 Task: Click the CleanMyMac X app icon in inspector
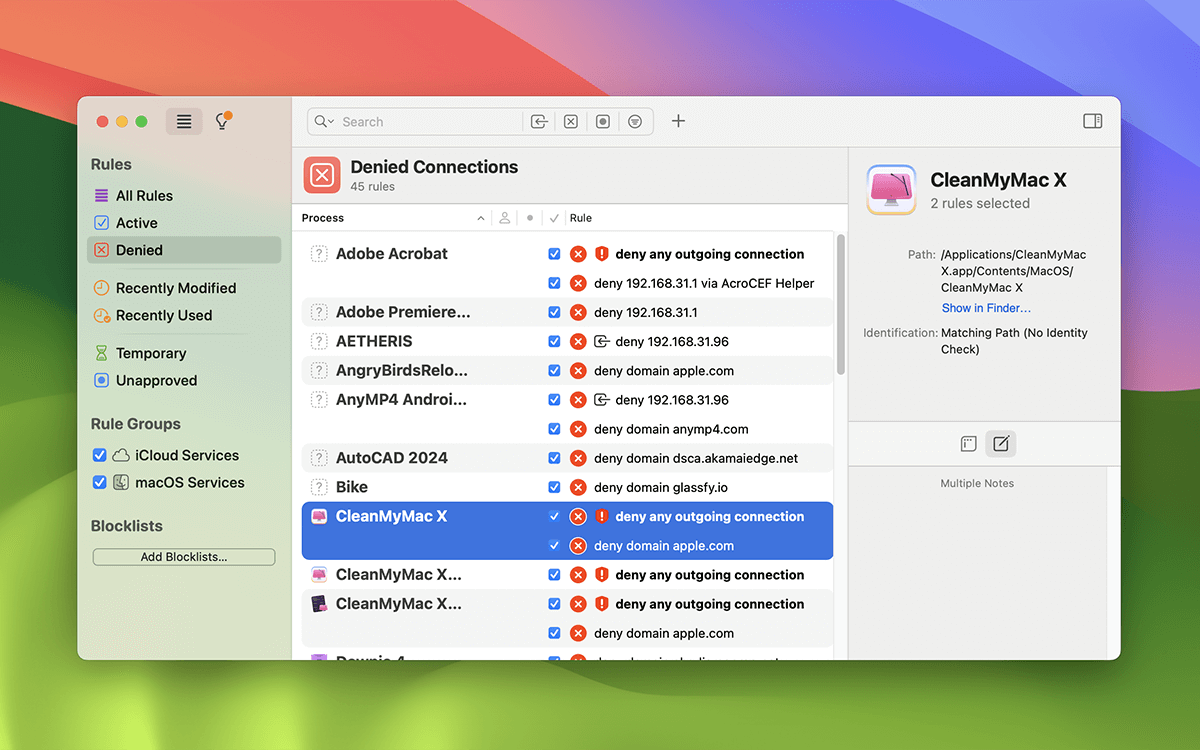click(891, 190)
